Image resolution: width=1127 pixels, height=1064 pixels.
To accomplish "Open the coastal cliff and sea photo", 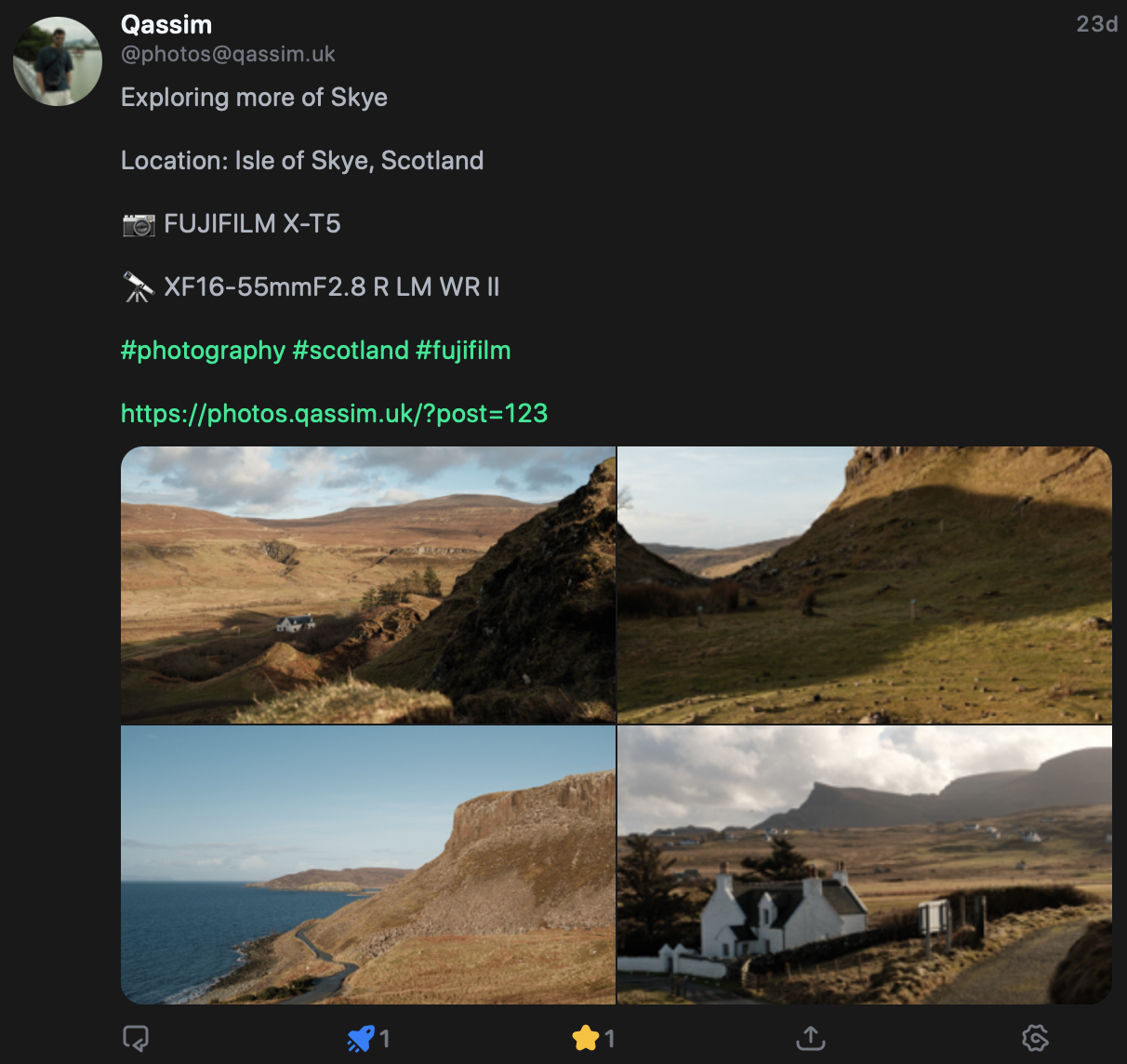I will [368, 865].
